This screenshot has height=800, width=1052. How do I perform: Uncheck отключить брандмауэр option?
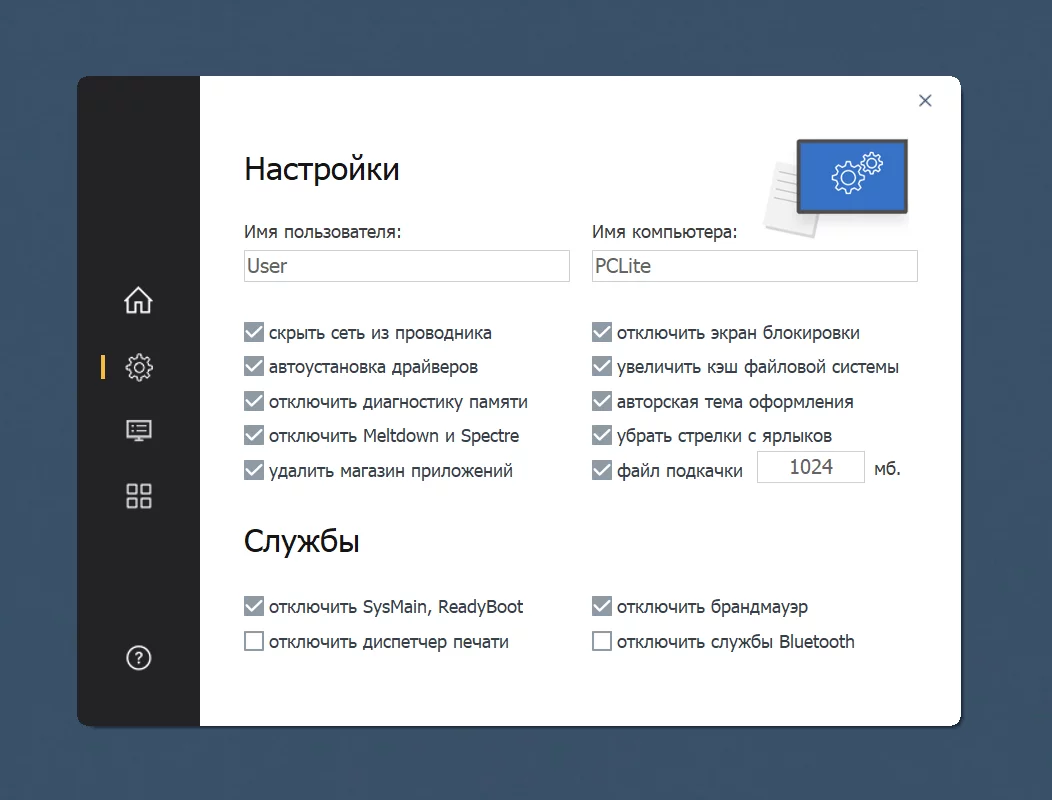(x=602, y=607)
